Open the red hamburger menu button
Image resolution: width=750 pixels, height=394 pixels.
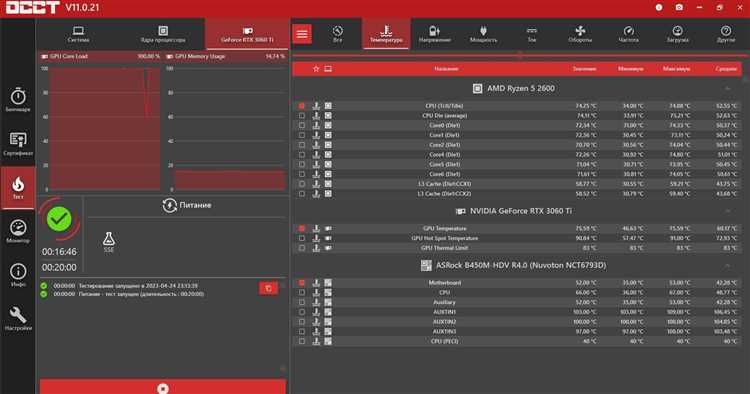[302, 34]
